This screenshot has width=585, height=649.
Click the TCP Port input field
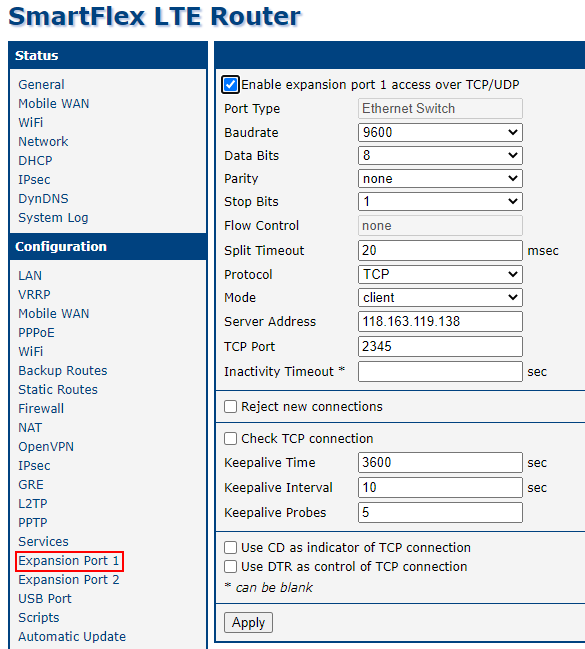440,346
